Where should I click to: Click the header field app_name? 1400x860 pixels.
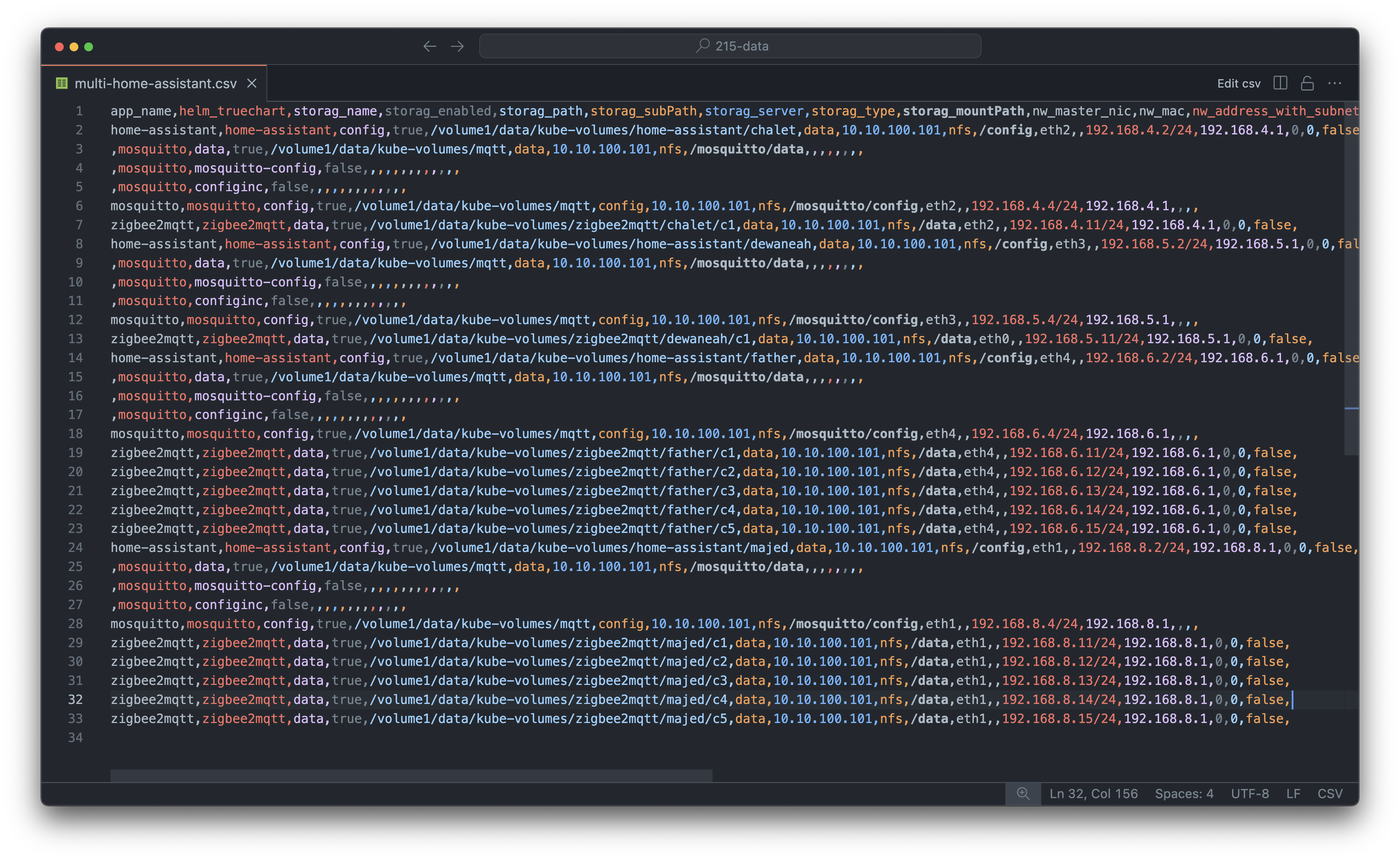pos(141,111)
